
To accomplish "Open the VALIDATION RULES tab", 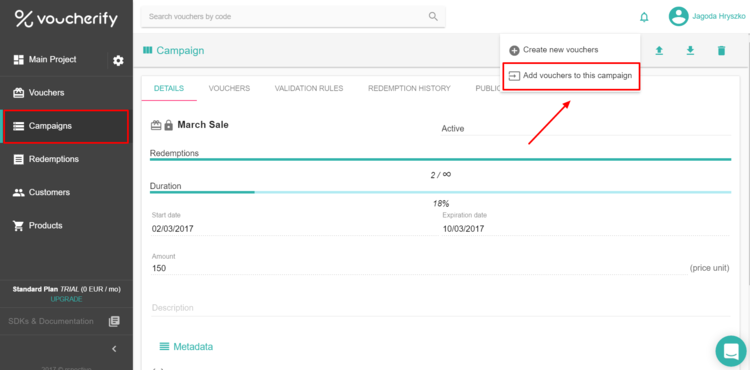I will [309, 88].
